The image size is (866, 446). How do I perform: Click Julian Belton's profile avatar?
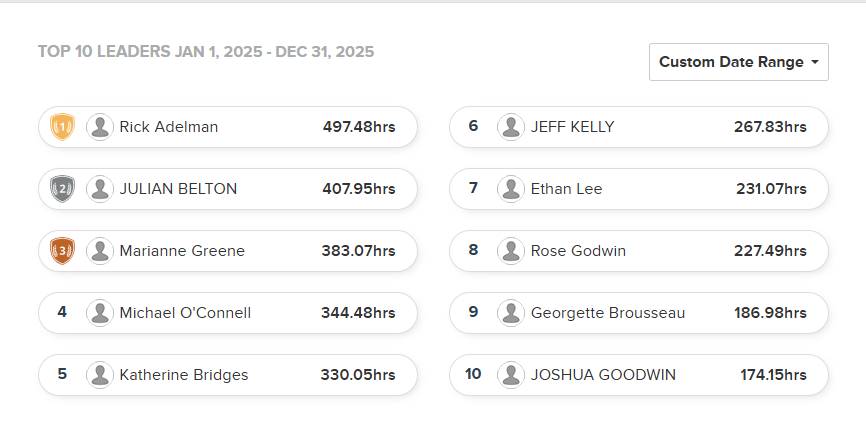point(100,189)
